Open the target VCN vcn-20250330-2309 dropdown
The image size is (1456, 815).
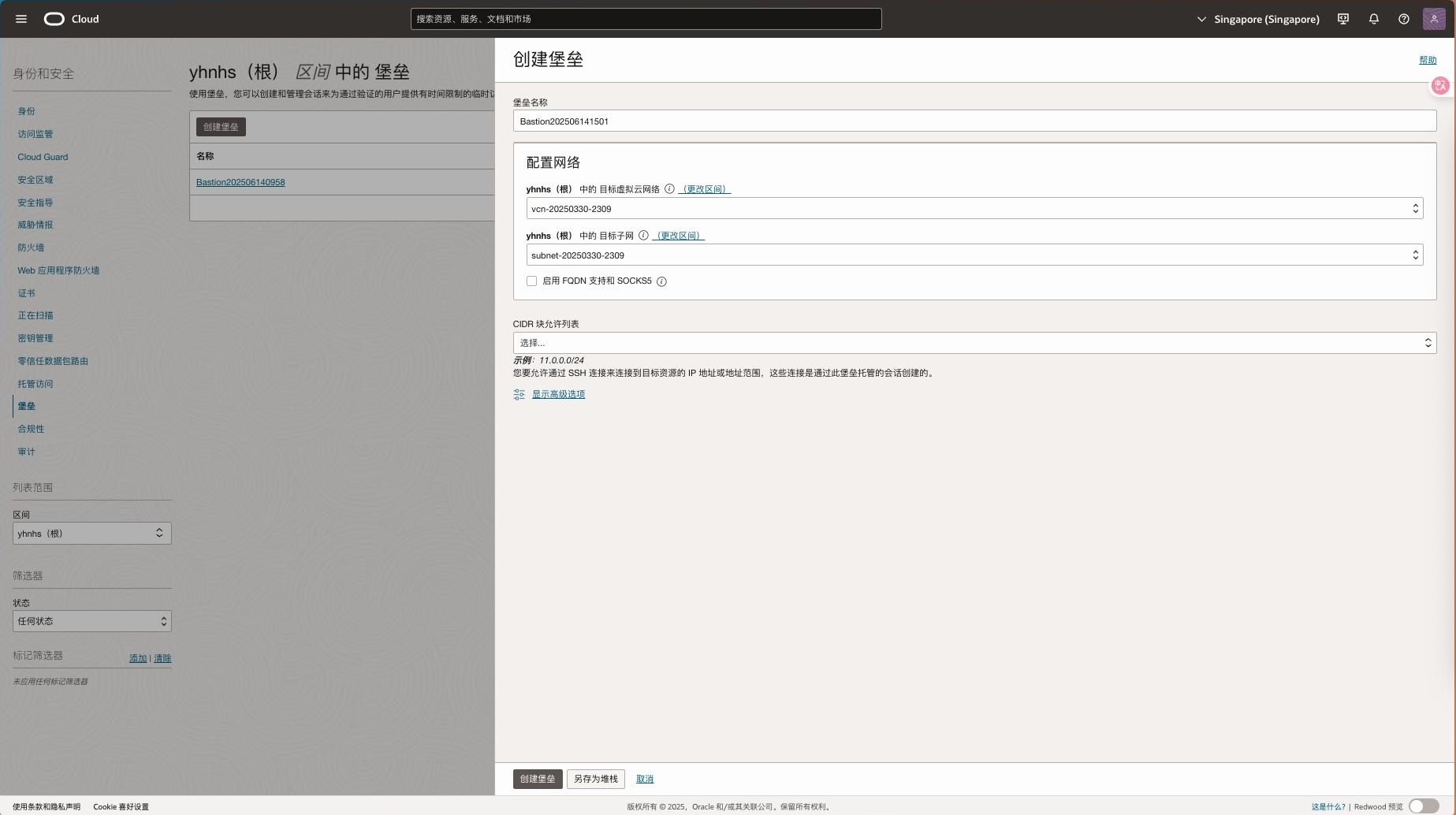[x=974, y=209]
